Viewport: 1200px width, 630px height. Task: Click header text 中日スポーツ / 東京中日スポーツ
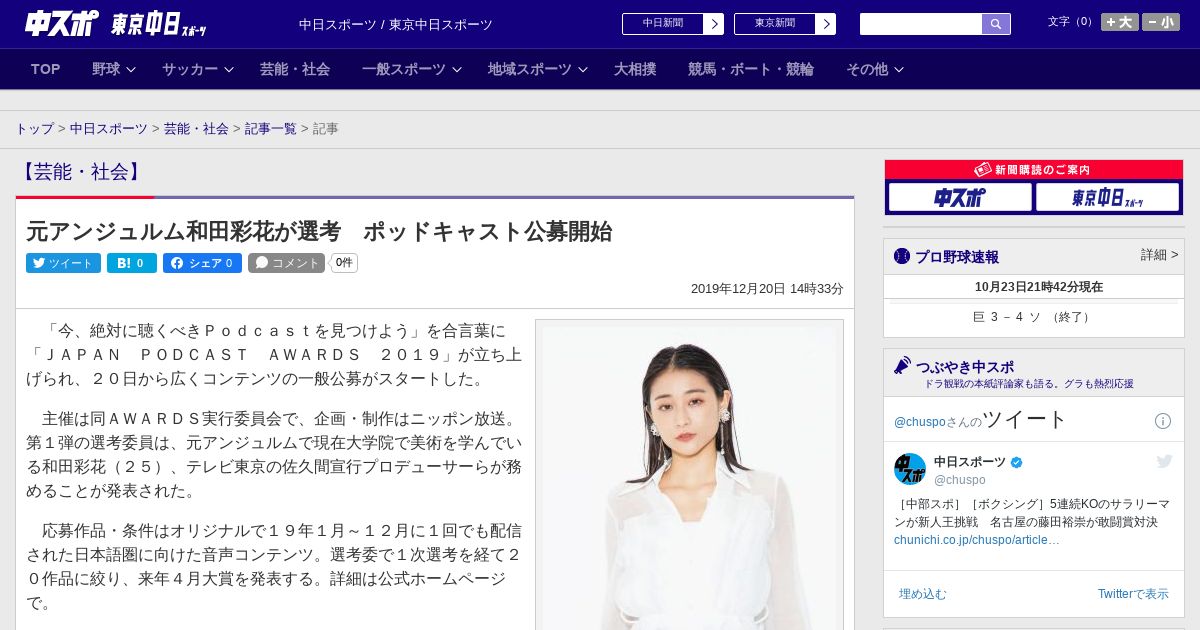pyautogui.click(x=396, y=24)
